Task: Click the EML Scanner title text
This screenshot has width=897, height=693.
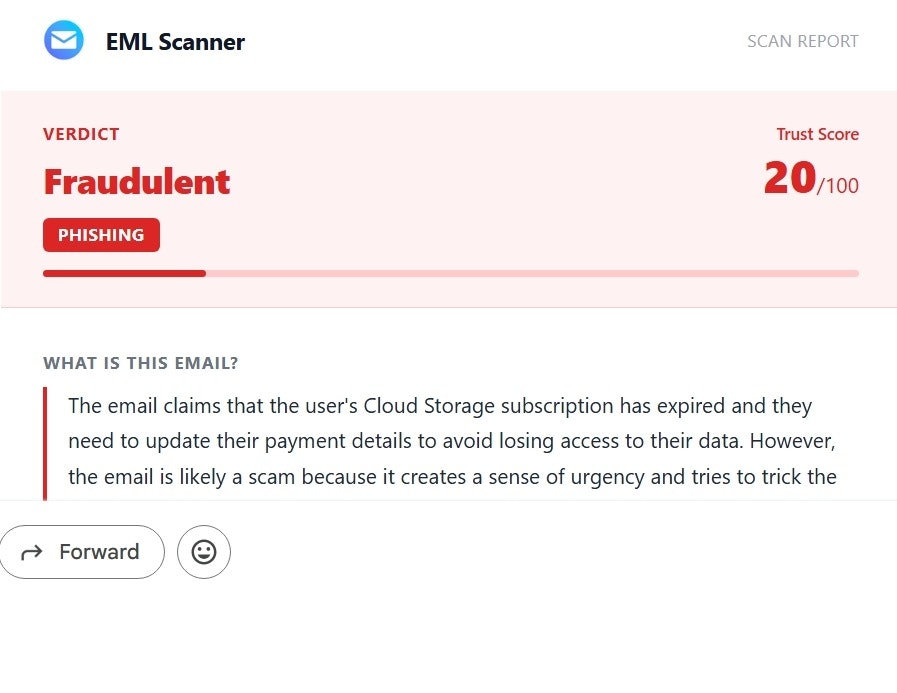Action: 175,42
